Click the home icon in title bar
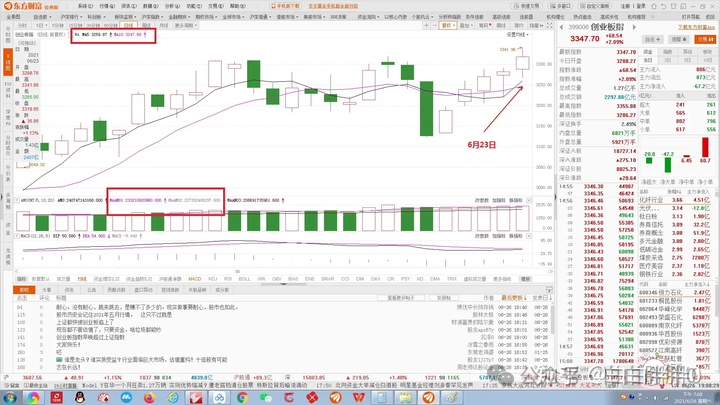 pos(654,6)
